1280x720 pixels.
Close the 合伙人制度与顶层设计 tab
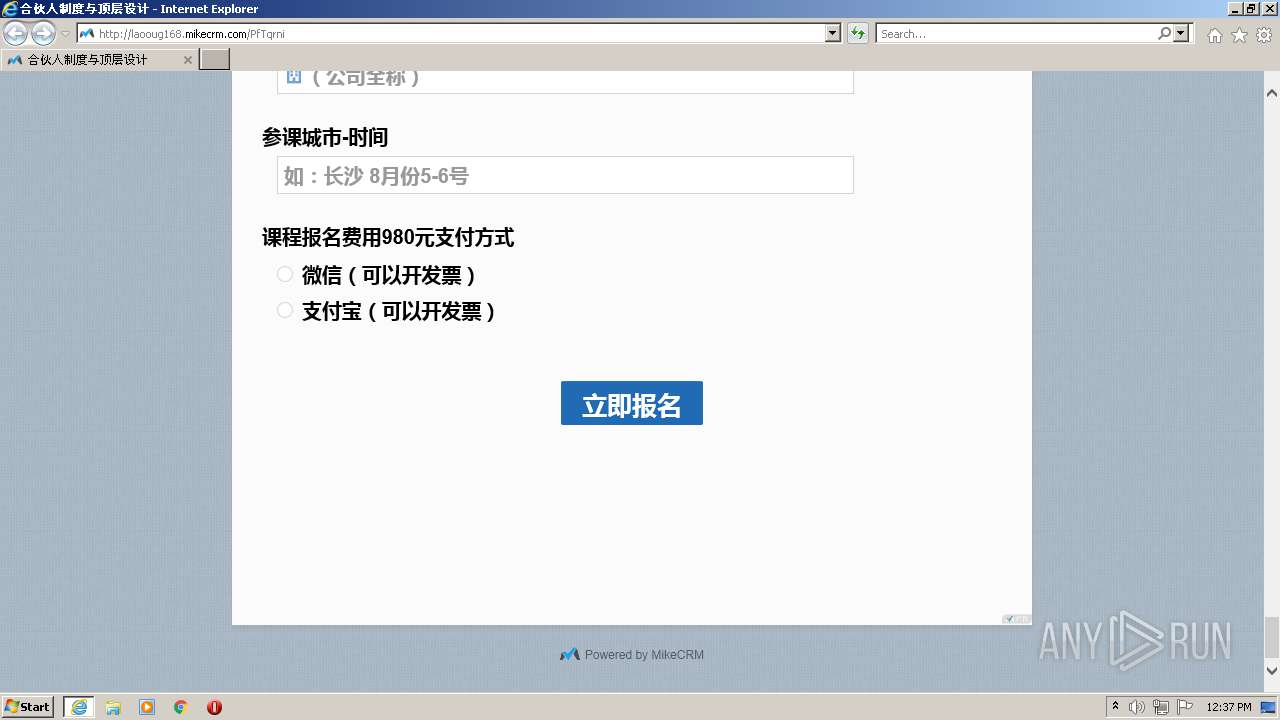tap(188, 60)
